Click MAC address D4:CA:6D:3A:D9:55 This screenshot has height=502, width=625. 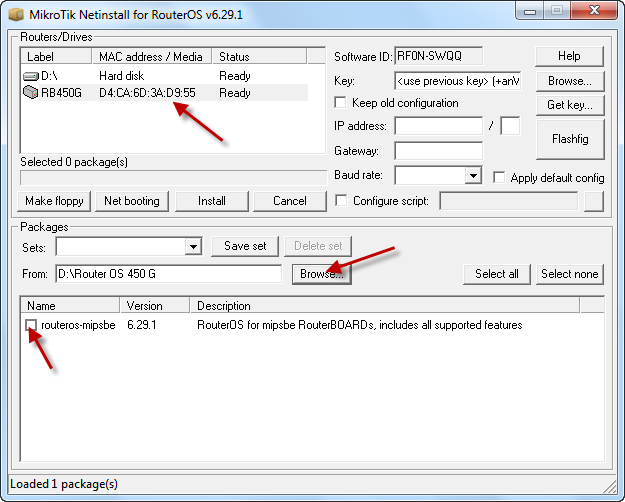pos(147,93)
